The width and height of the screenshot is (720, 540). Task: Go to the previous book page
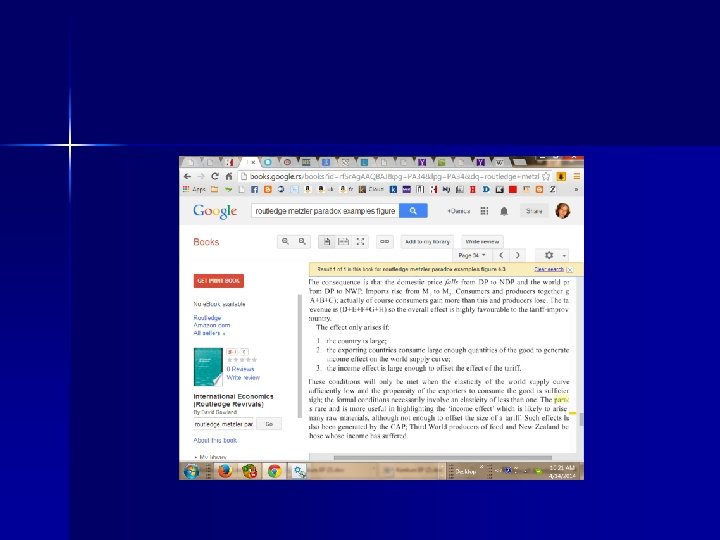click(501, 255)
